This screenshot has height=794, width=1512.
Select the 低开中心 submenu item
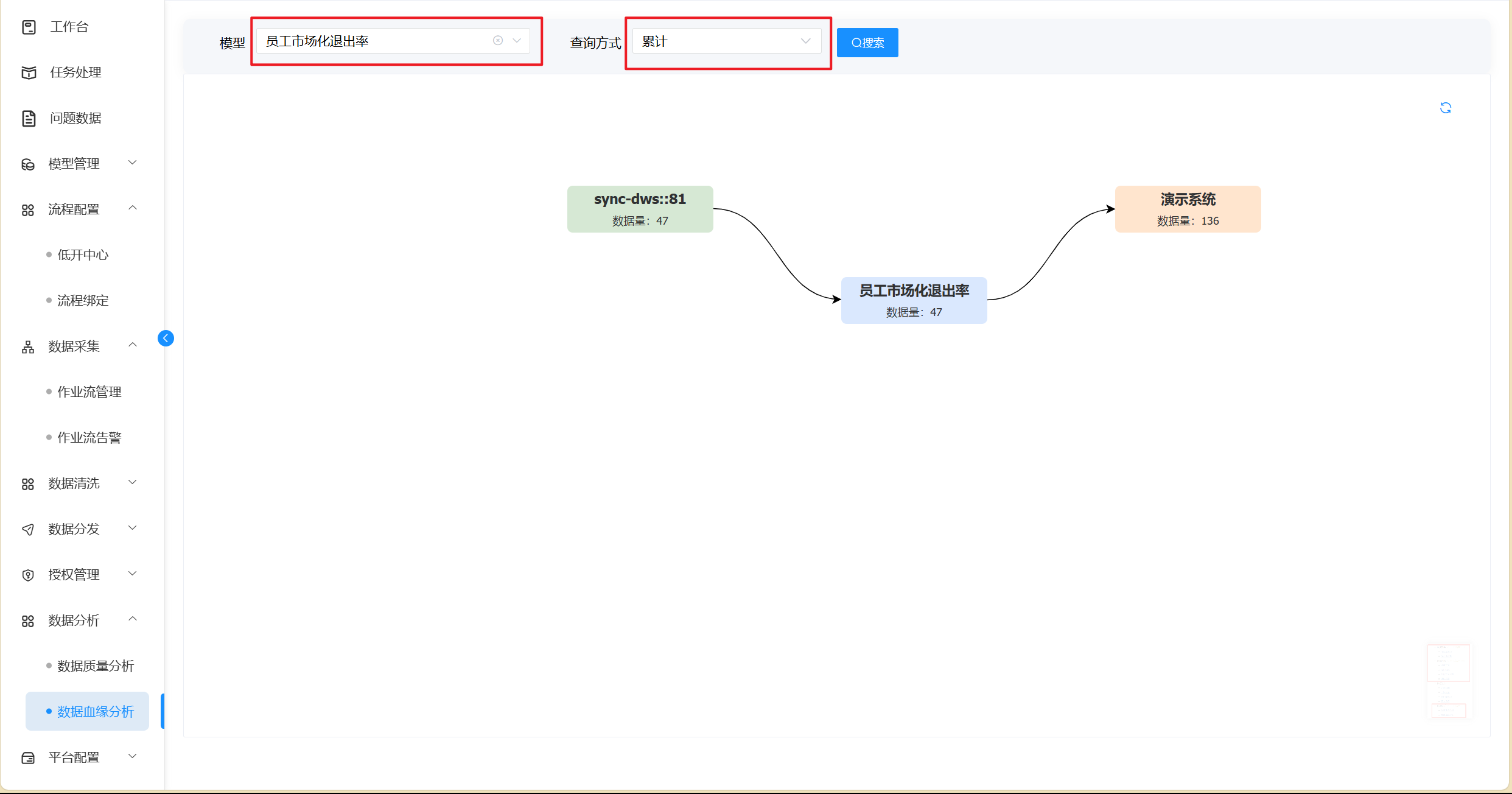(x=83, y=255)
